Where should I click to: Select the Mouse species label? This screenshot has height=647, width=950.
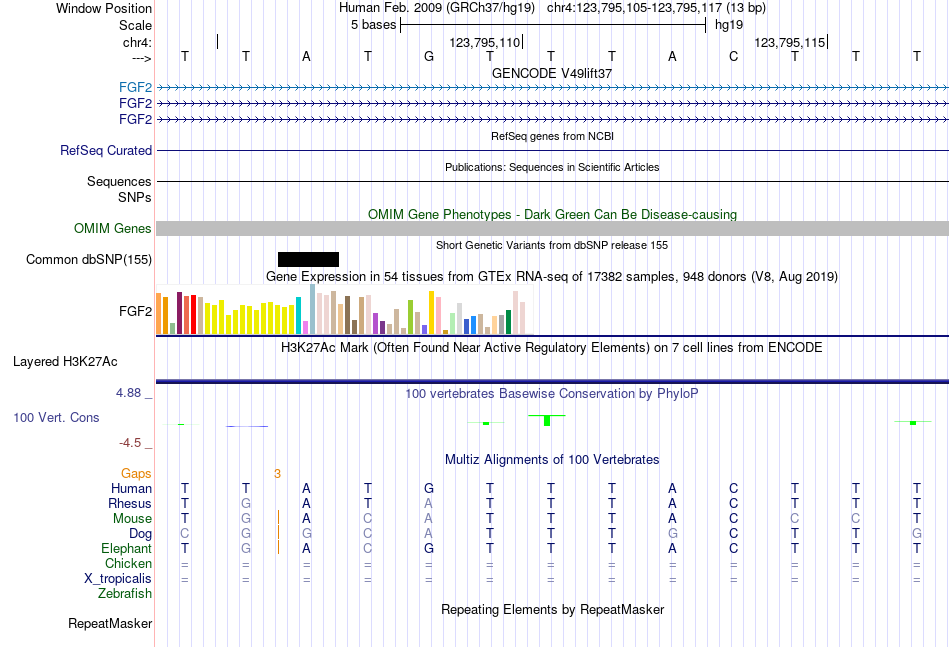pyautogui.click(x=132, y=519)
